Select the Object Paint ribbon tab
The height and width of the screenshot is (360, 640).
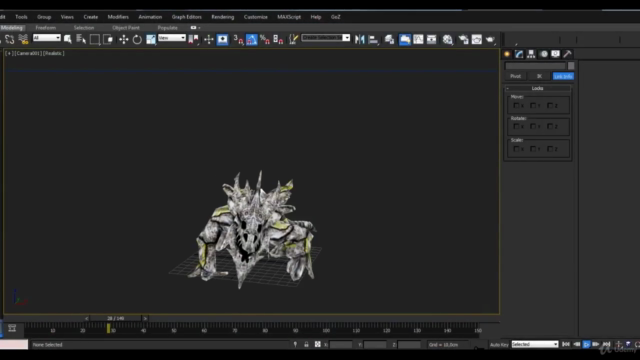coord(126,28)
